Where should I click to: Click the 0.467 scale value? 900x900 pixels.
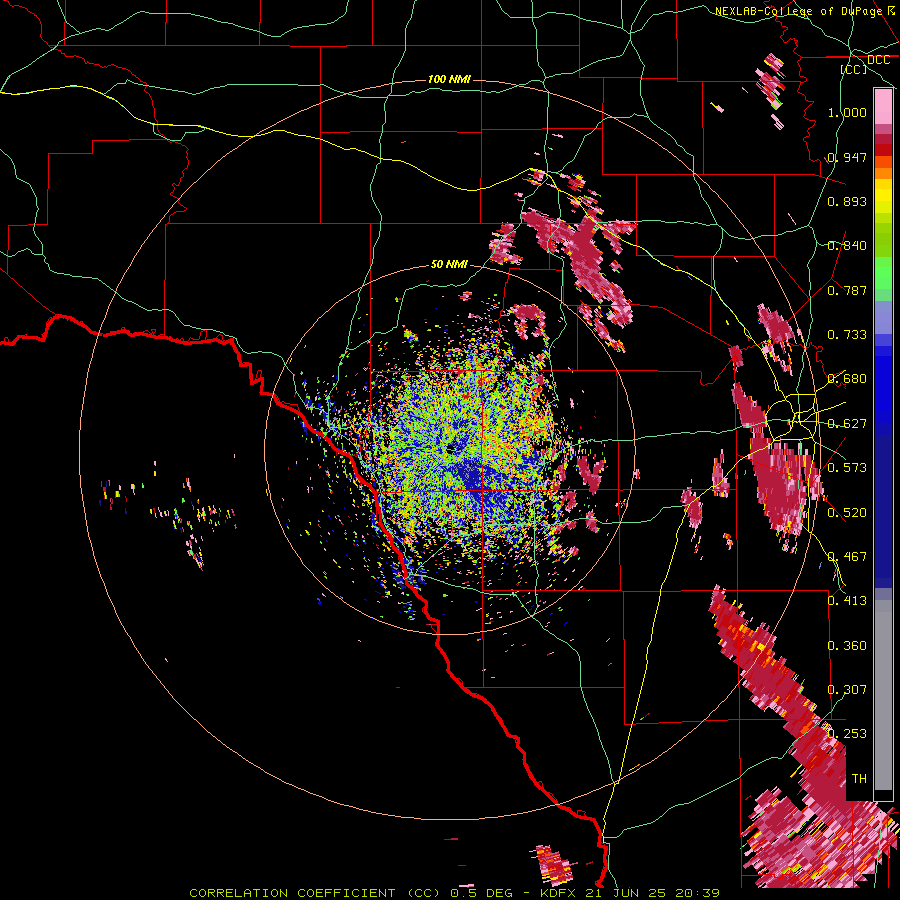click(847, 557)
